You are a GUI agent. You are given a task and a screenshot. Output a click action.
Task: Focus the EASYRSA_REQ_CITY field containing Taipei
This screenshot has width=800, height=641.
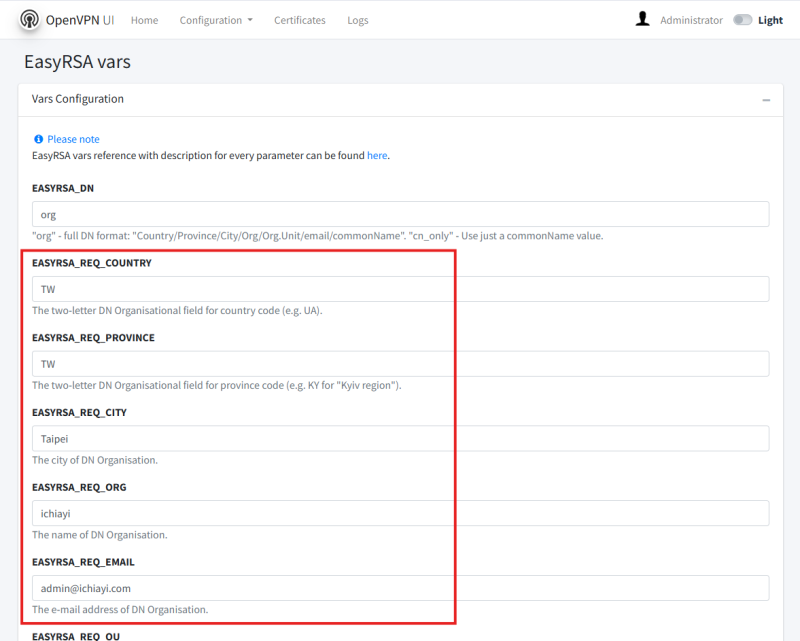[401, 439]
